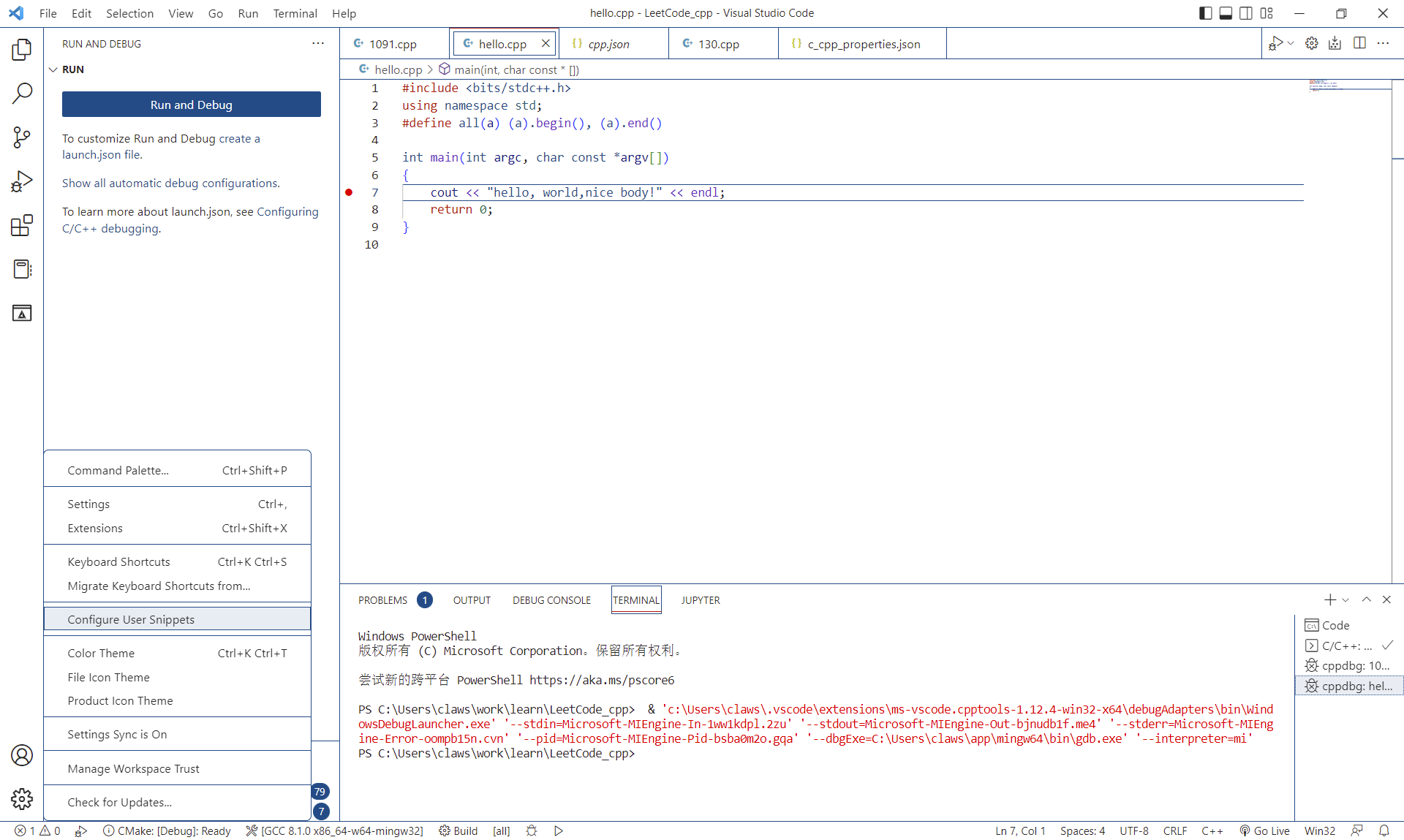Open the Extensions view icon
Viewport: 1404px width, 840px height.
tap(22, 225)
